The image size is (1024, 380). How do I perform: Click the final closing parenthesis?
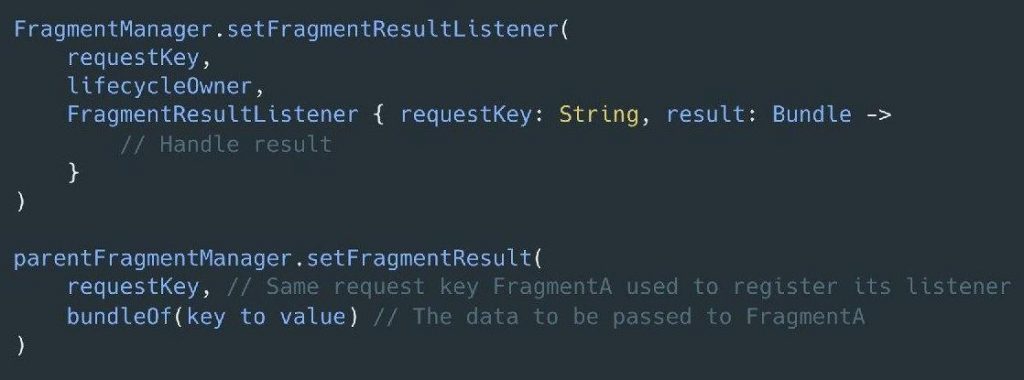coord(20,345)
